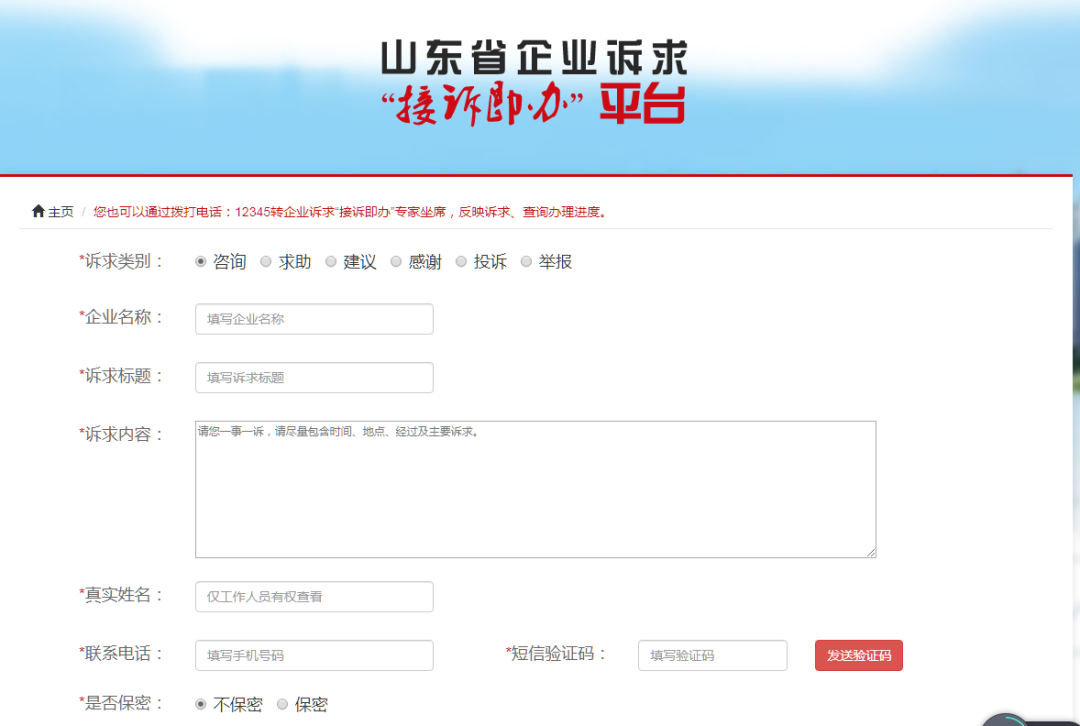This screenshot has width=1080, height=726.
Task: Grab the text area resize handle
Action: tap(871, 552)
